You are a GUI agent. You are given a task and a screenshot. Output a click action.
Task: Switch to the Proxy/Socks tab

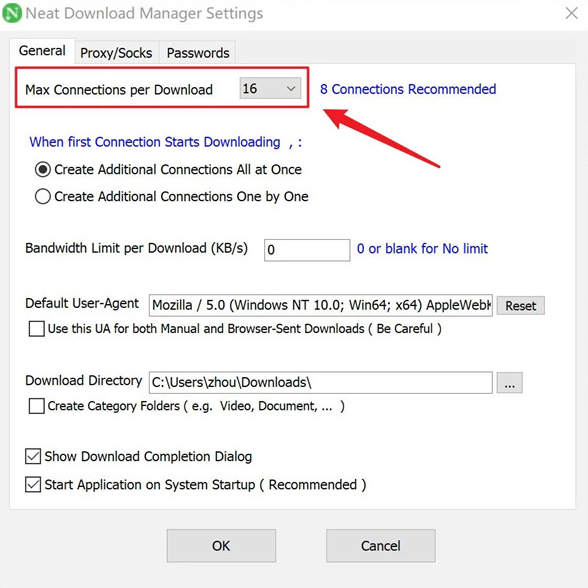point(116,53)
